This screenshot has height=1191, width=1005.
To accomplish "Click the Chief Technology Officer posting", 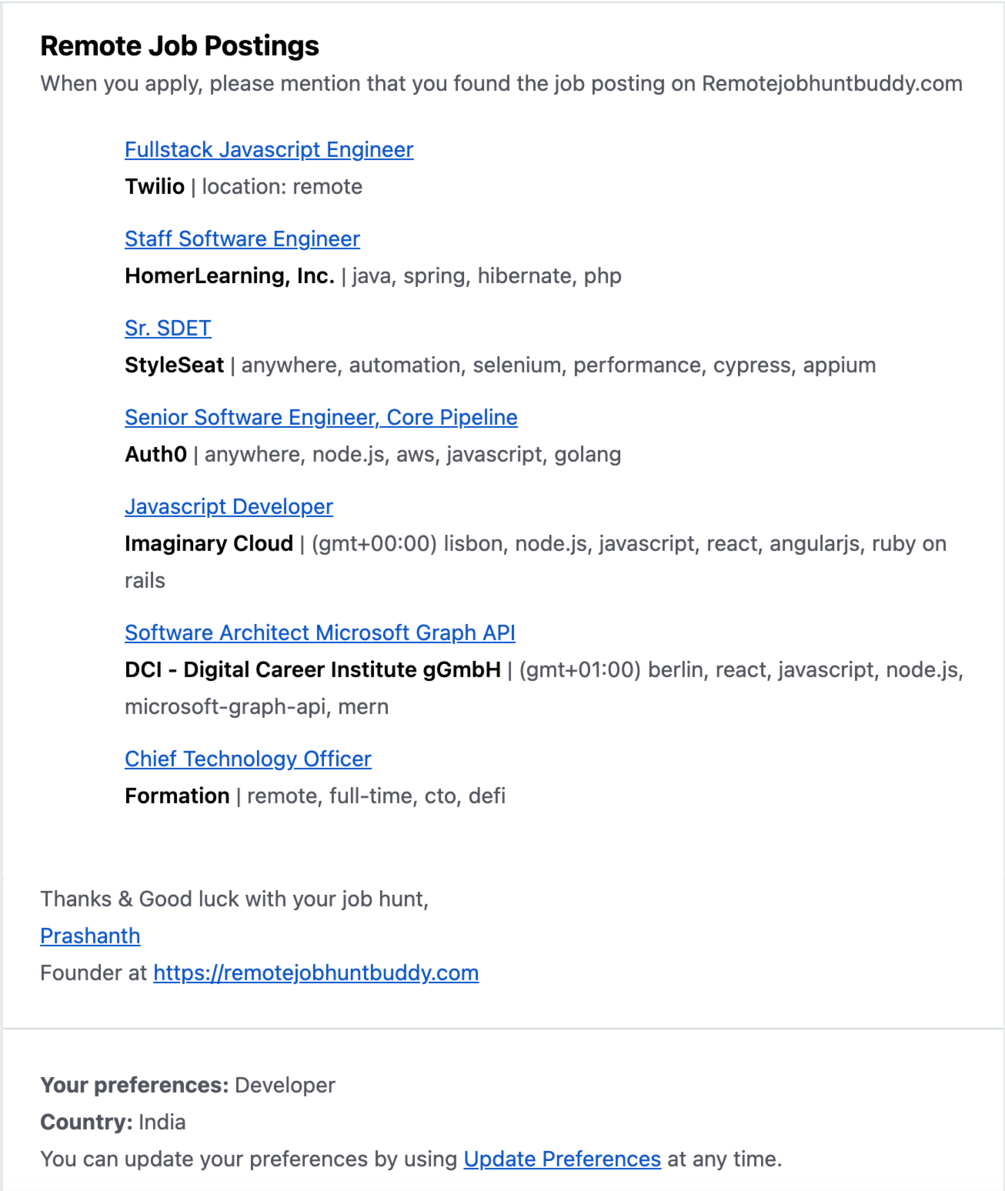I will 248,759.
